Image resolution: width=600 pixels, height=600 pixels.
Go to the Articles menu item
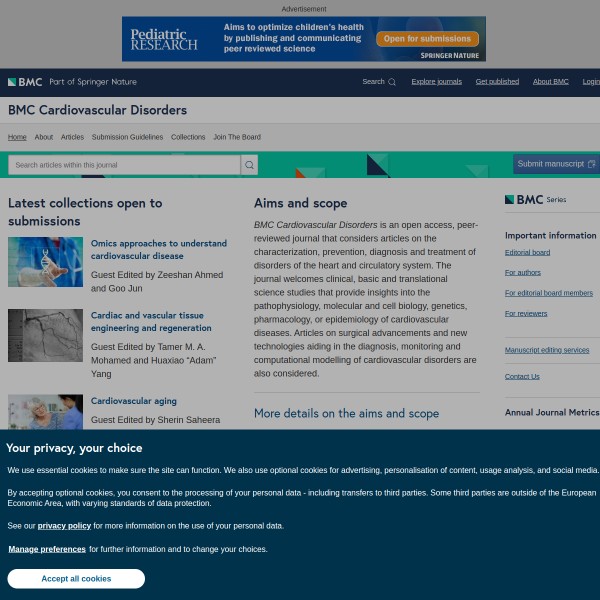click(72, 137)
